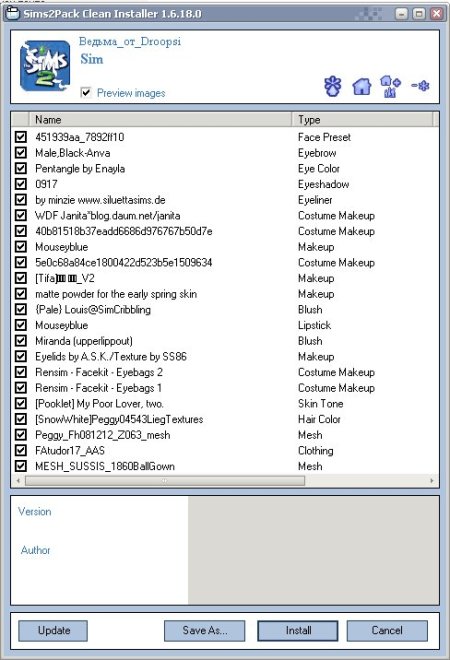Select the Rensim - Facekit - Eyebags 2 row

click(225, 372)
